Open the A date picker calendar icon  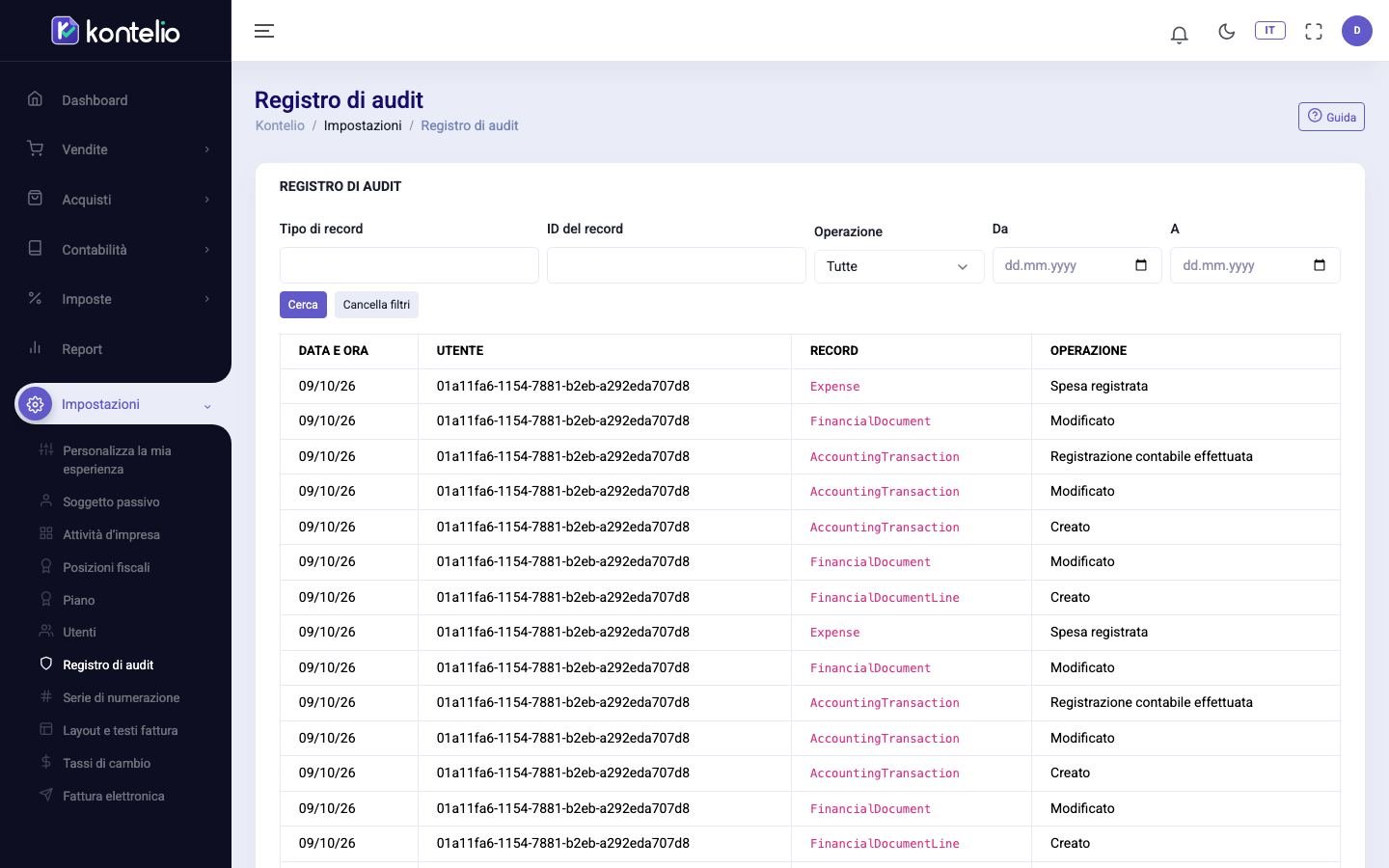pos(1320,265)
